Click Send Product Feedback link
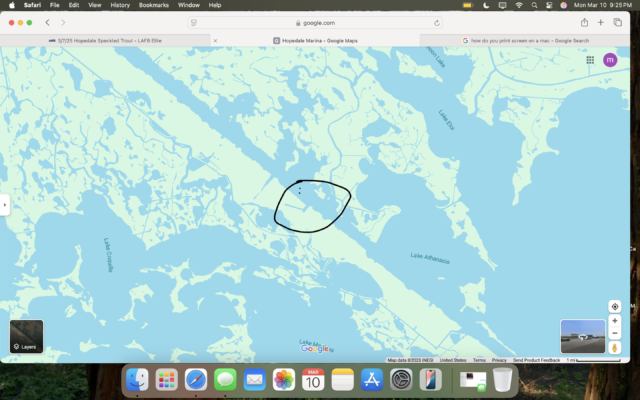The image size is (640, 400). click(536, 360)
